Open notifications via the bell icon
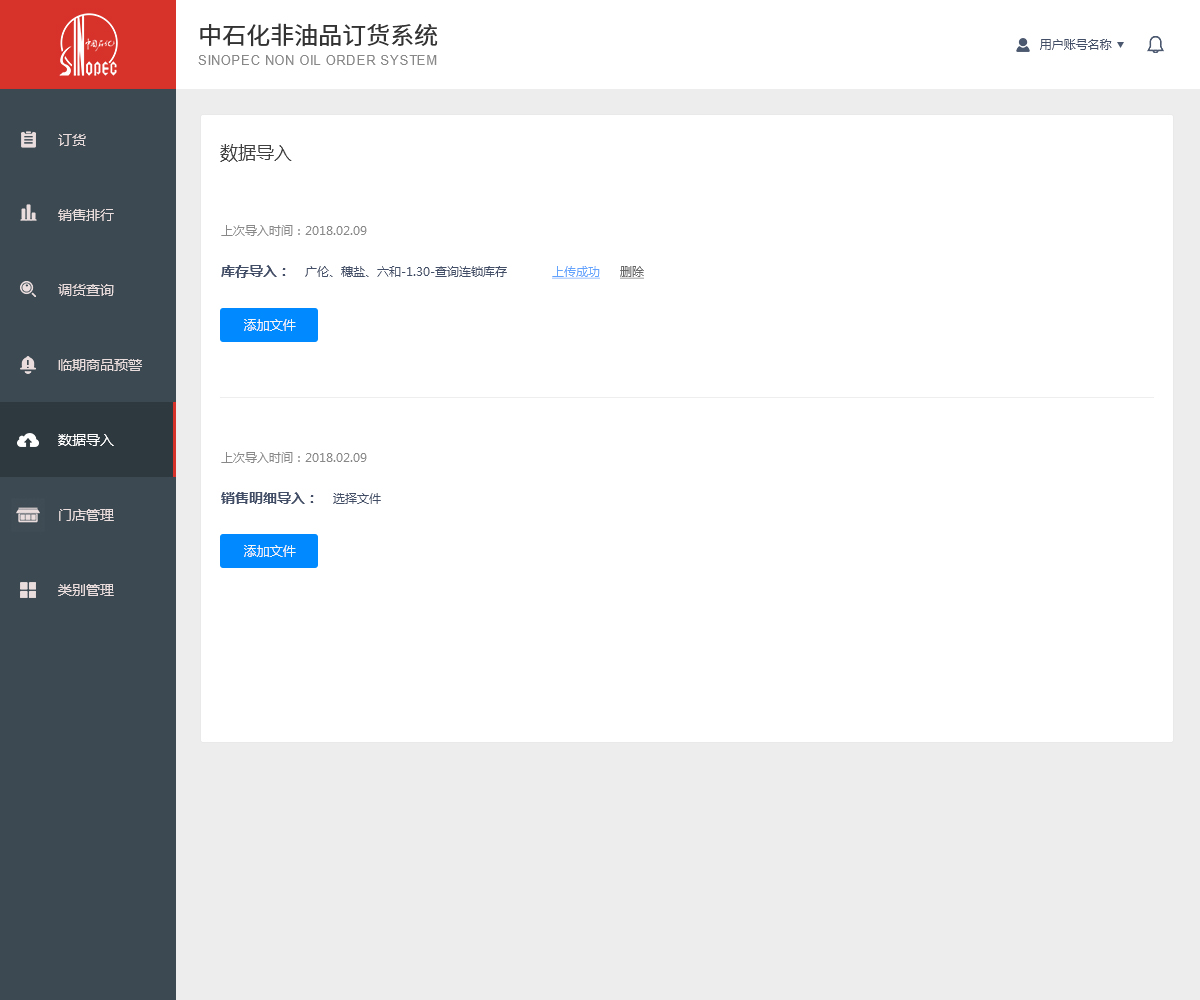The image size is (1200, 1000). [1155, 45]
